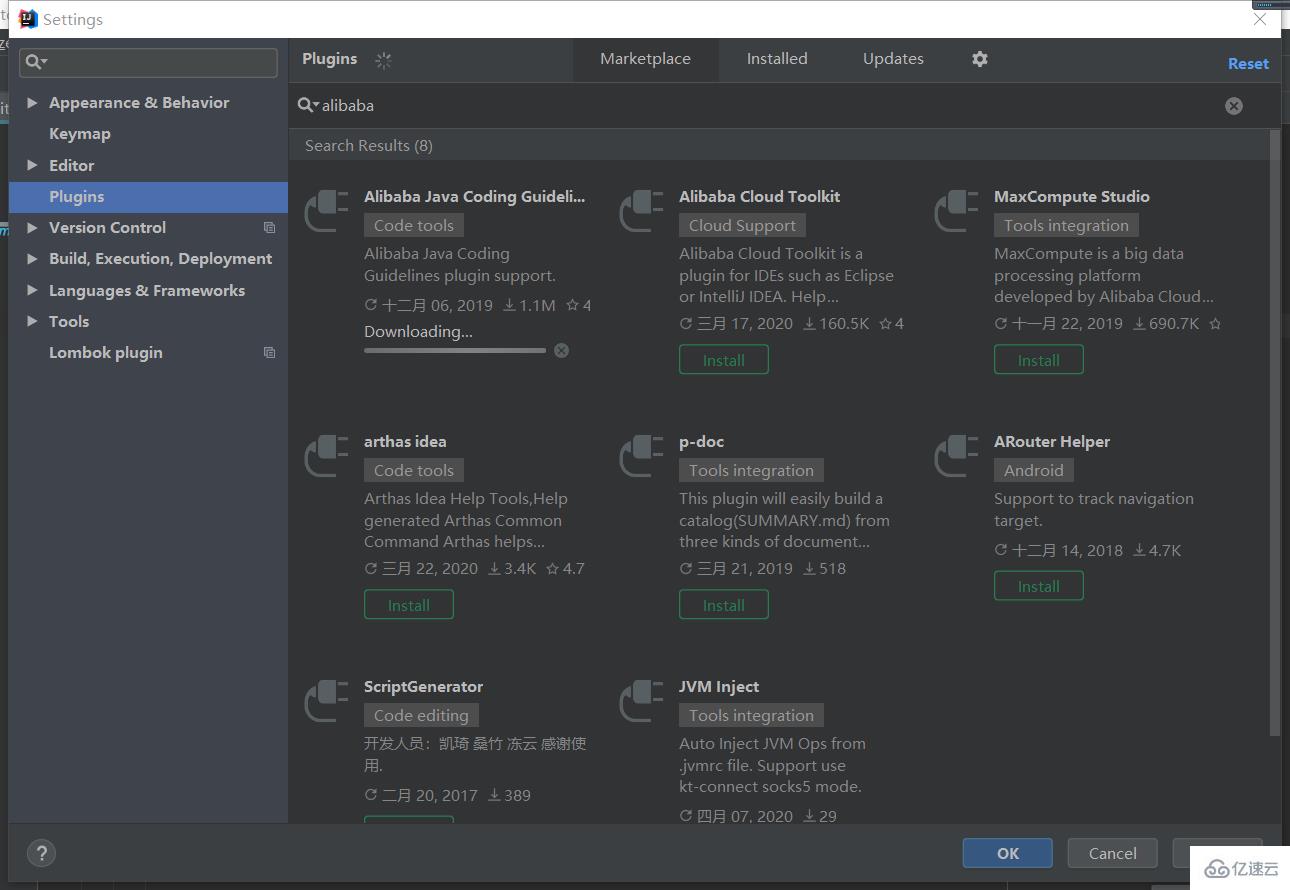Click the settings sidebar search magnifier icon
The height and width of the screenshot is (890, 1290).
36,62
